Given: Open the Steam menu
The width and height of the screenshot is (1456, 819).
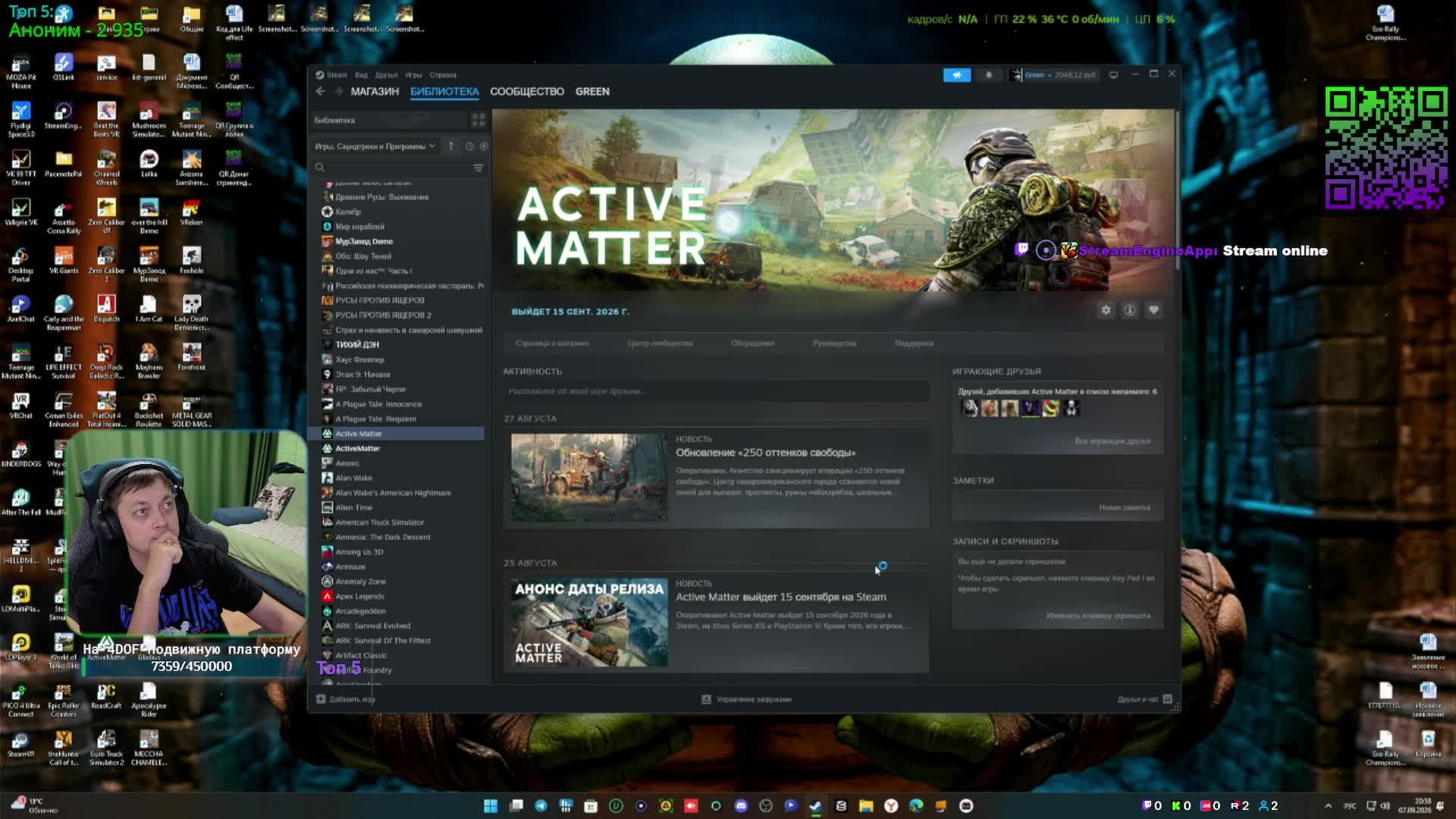Looking at the screenshot, I should click(331, 75).
